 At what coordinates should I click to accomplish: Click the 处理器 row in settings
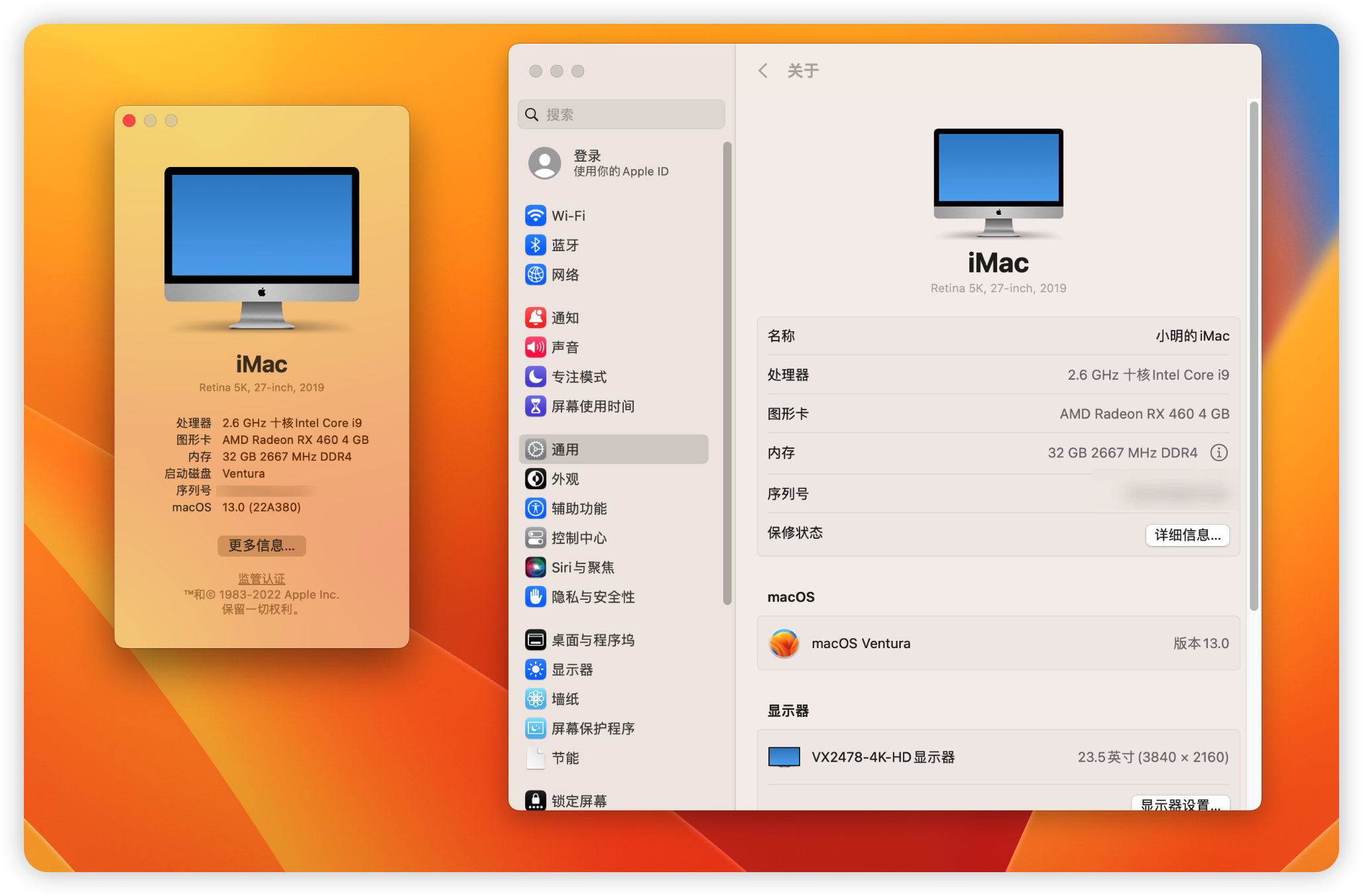[x=998, y=375]
